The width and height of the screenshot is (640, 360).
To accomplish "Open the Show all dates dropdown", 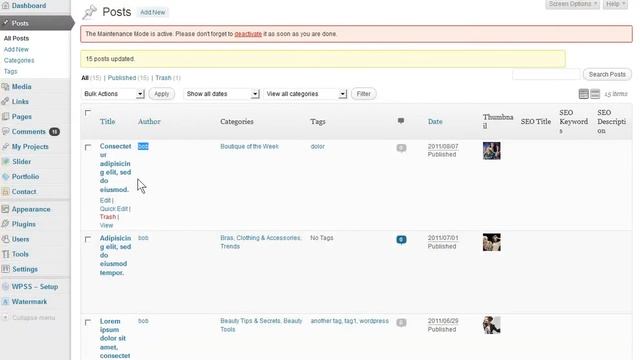I will pyautogui.click(x=222, y=94).
